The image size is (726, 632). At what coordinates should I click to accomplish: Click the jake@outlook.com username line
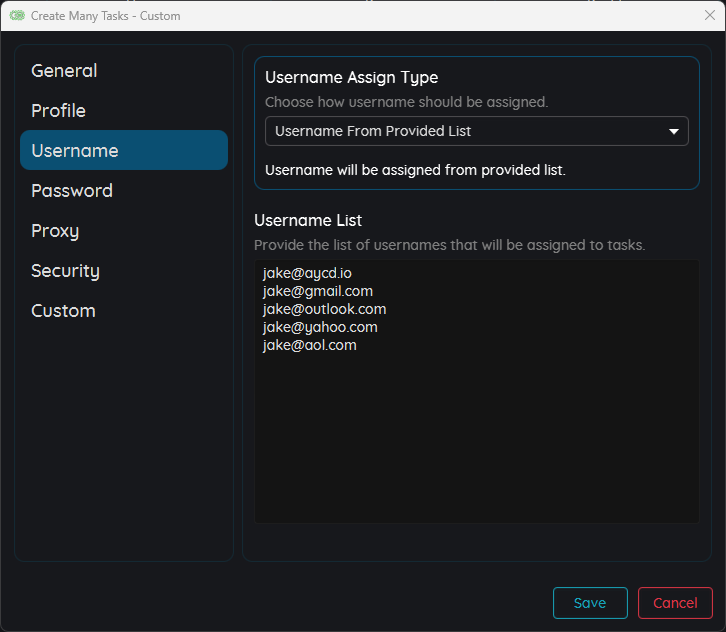point(324,309)
